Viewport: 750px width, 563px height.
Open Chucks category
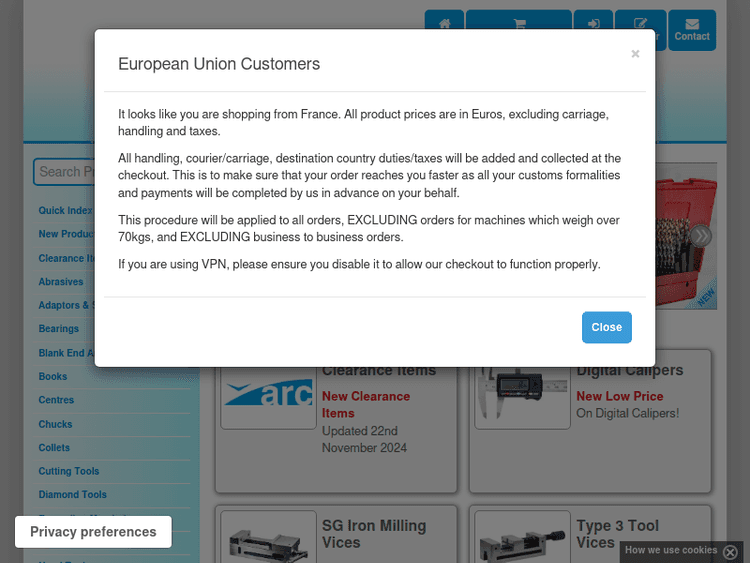[x=55, y=424]
